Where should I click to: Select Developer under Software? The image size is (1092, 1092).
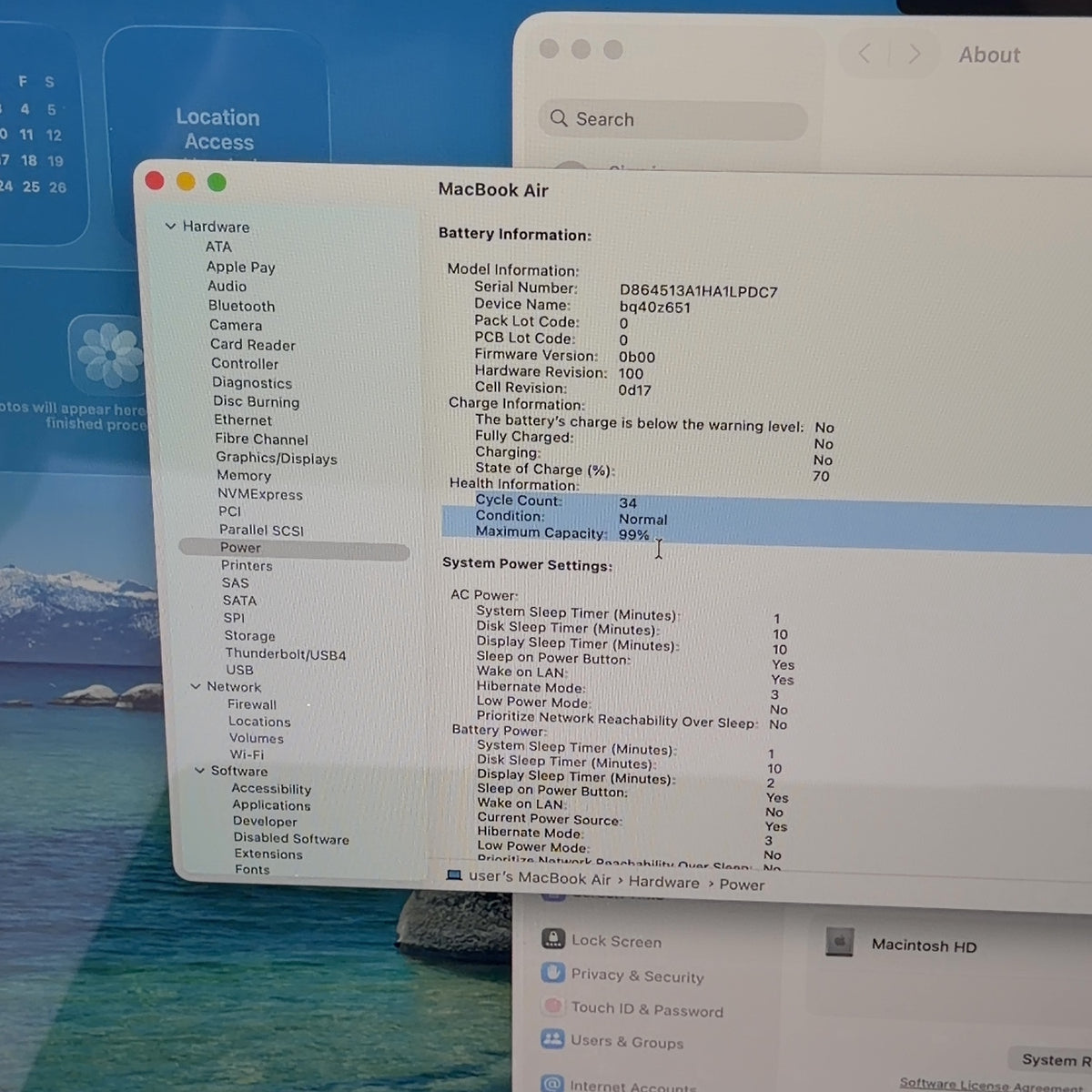265,821
